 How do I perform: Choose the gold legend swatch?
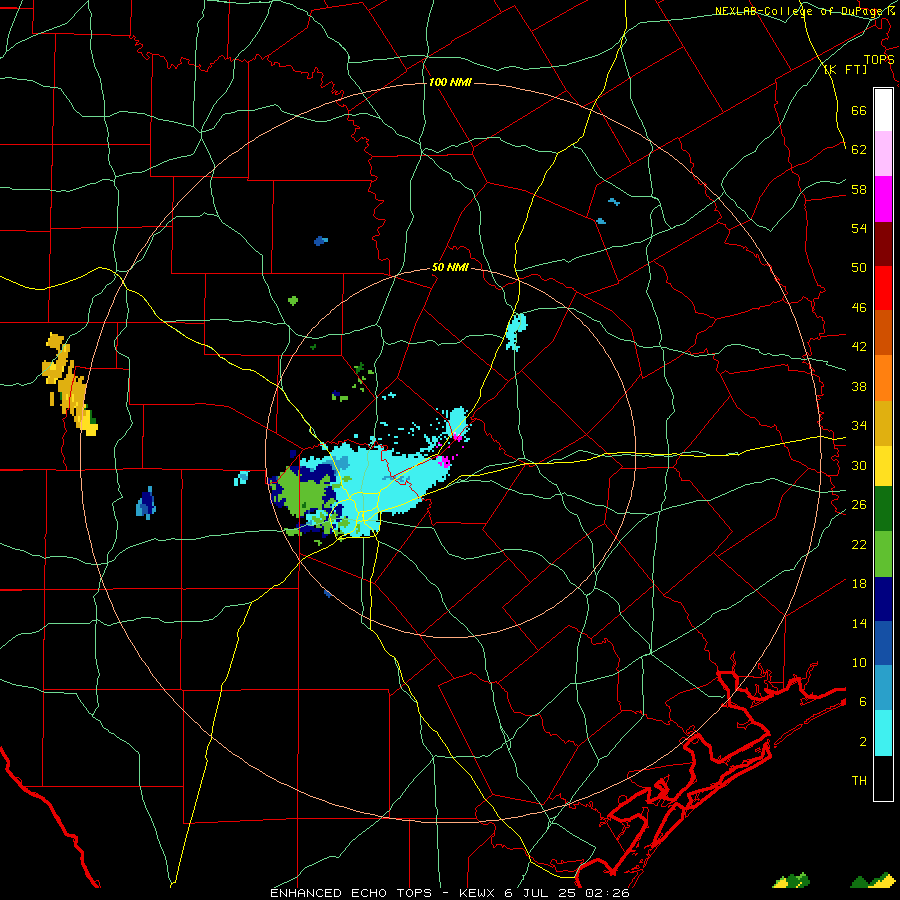[883, 423]
